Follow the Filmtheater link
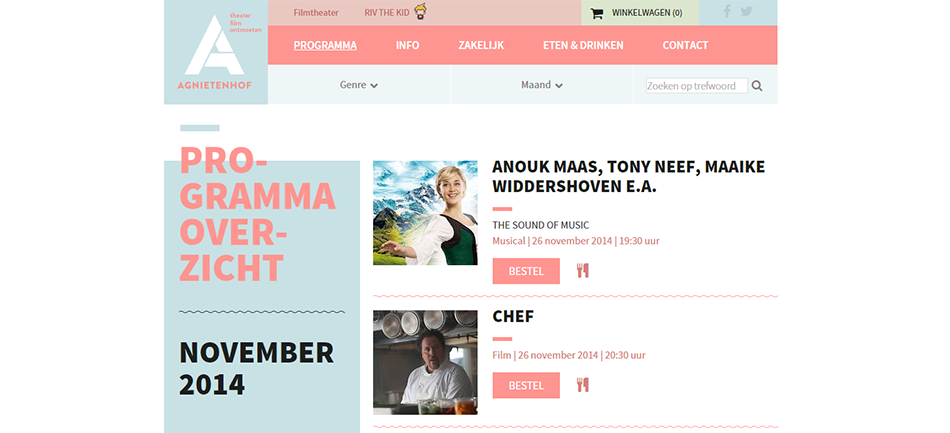950x433 pixels. coord(316,13)
